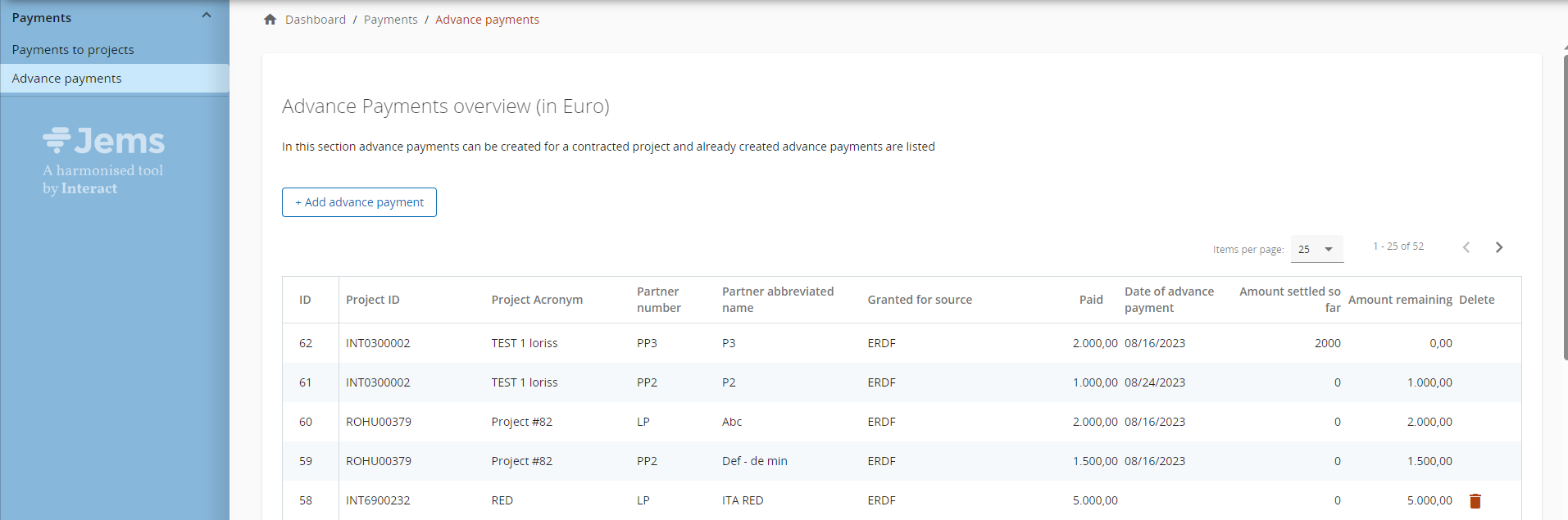Click Add advance payment button
Screen dimensions: 1568x520
[359, 202]
